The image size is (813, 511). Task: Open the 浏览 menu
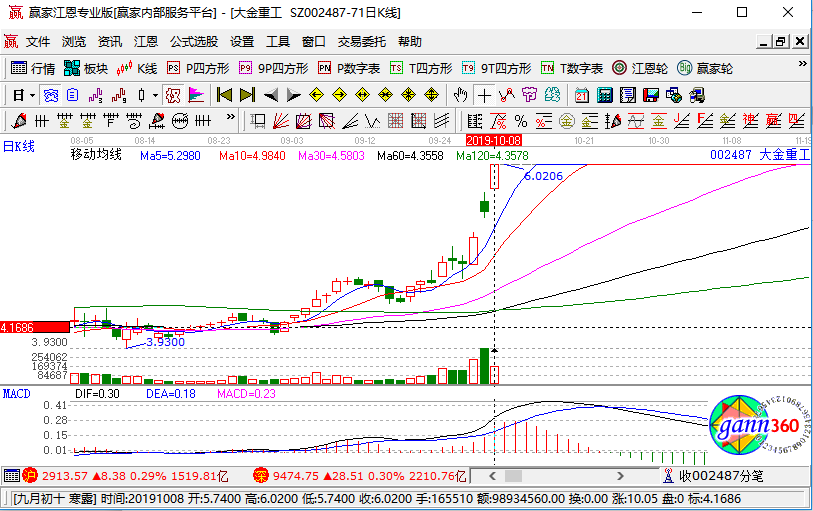pyautogui.click(x=74, y=41)
